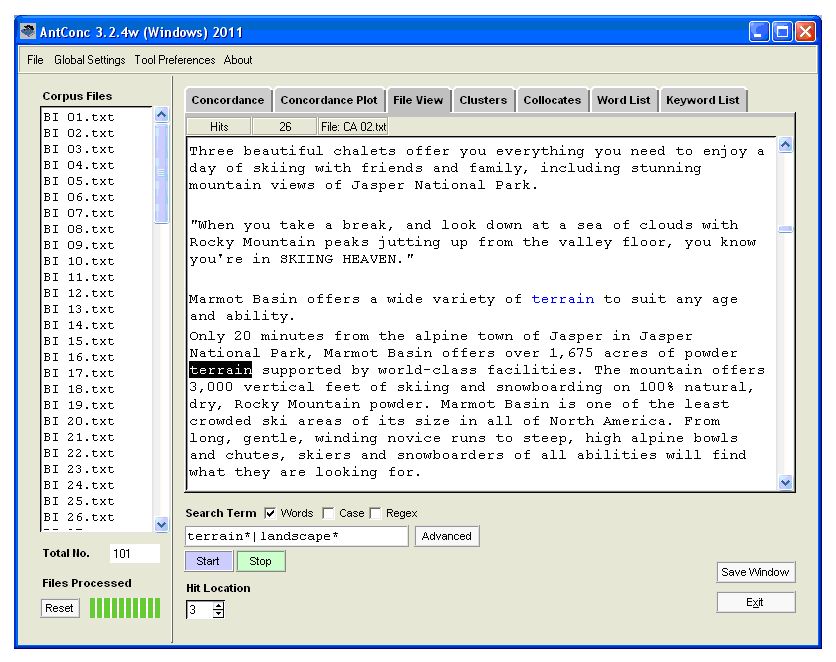Click corpus file list scroll down arrow
This screenshot has width=836, height=662.
[x=162, y=524]
